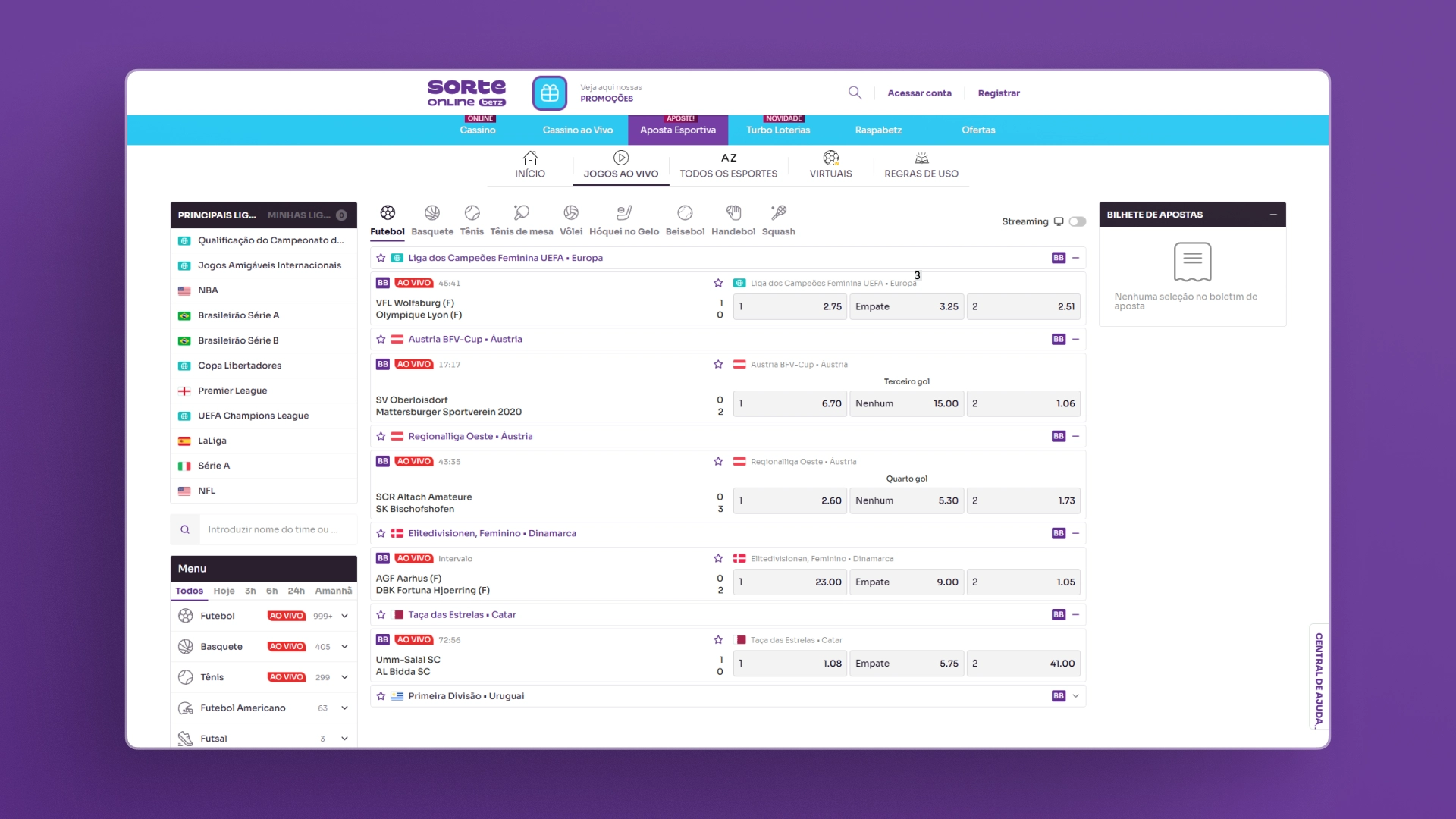The height and width of the screenshot is (819, 1456).
Task: Expand the Futebol Americano menu row
Action: pos(344,708)
